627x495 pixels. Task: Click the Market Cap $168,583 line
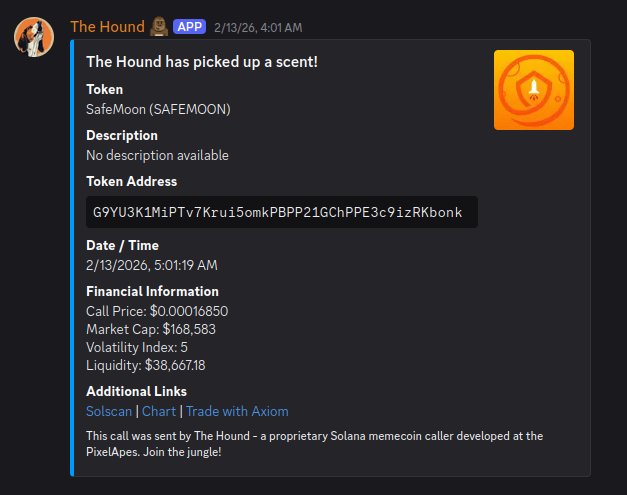click(151, 329)
